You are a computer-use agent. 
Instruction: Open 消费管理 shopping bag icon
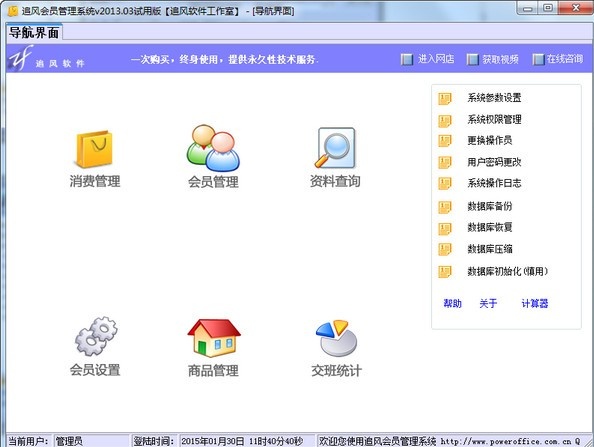point(94,149)
